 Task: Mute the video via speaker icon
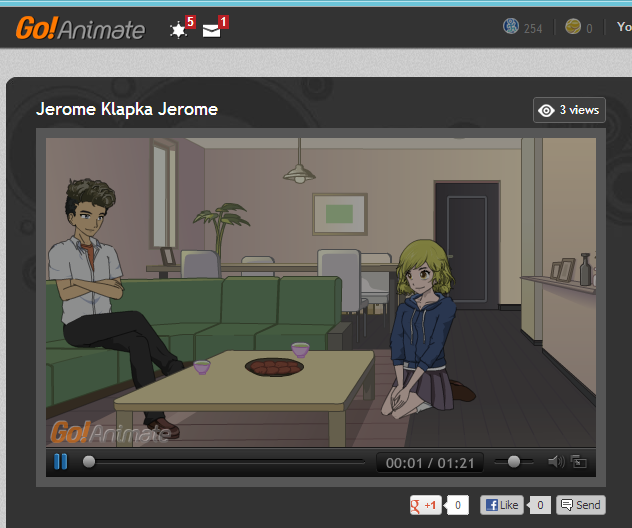click(x=556, y=461)
